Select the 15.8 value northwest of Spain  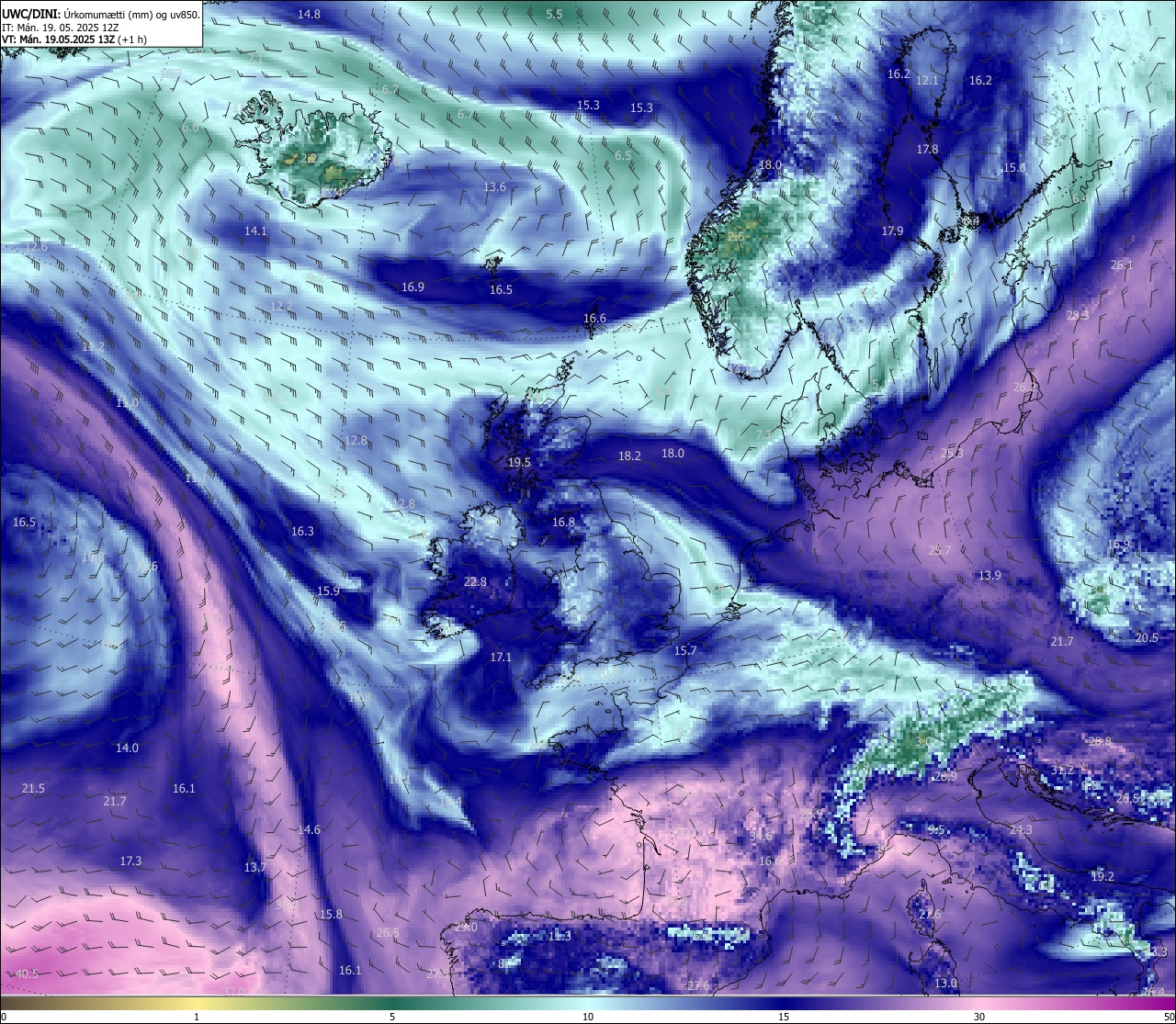pos(331,915)
